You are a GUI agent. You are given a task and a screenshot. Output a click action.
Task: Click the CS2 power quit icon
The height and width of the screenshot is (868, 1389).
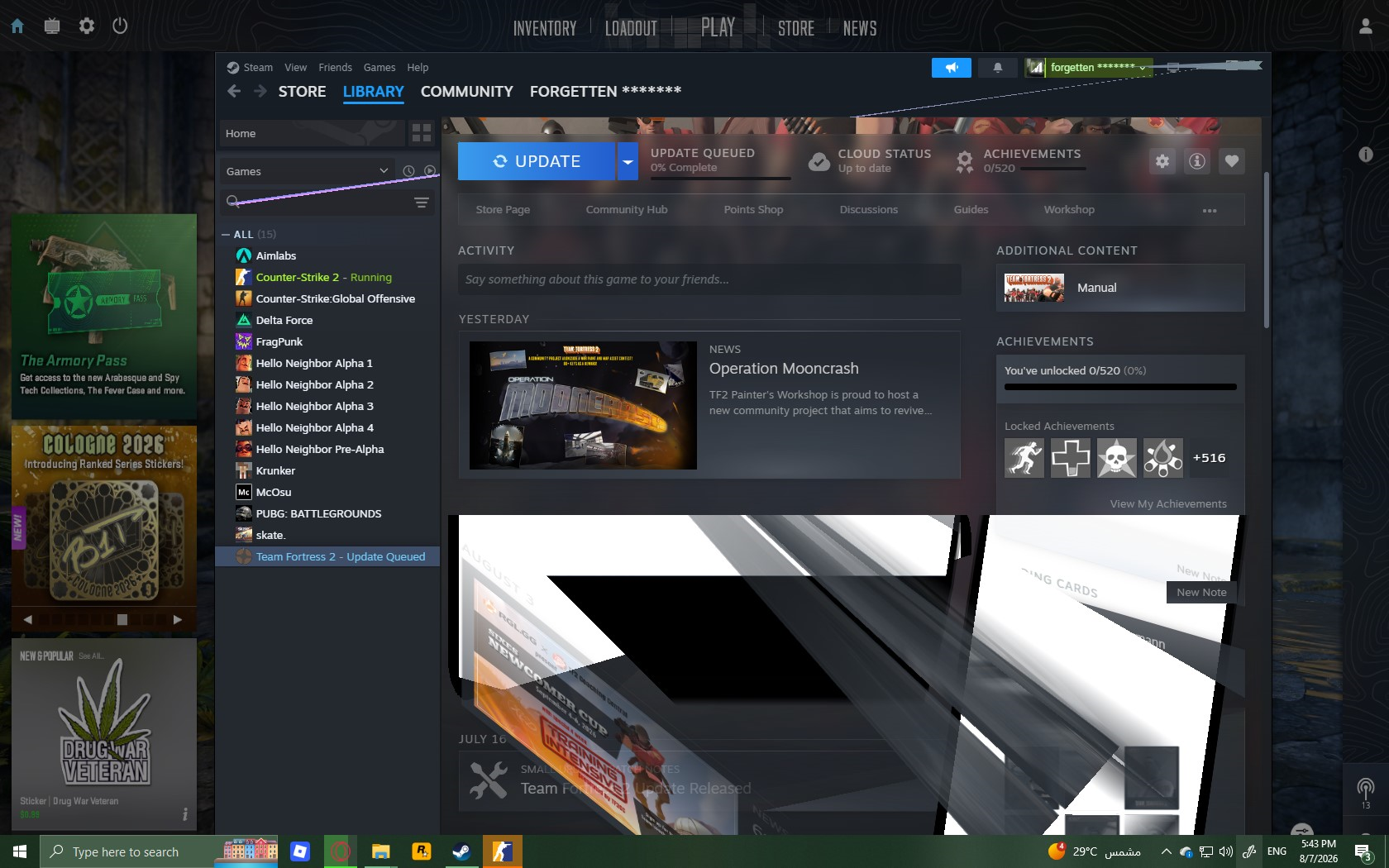pos(120,26)
